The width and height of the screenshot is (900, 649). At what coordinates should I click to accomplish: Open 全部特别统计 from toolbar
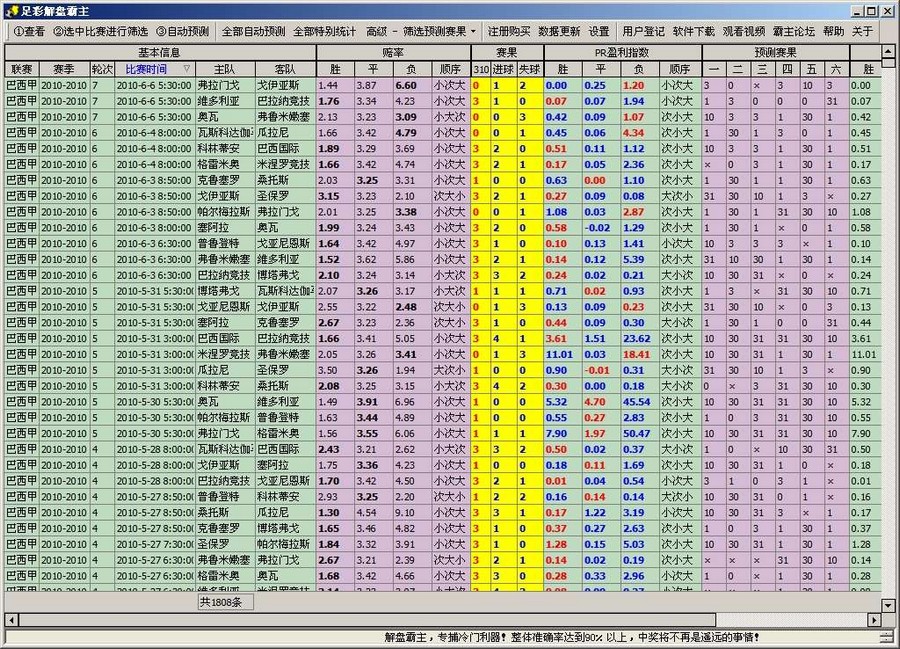[325, 32]
